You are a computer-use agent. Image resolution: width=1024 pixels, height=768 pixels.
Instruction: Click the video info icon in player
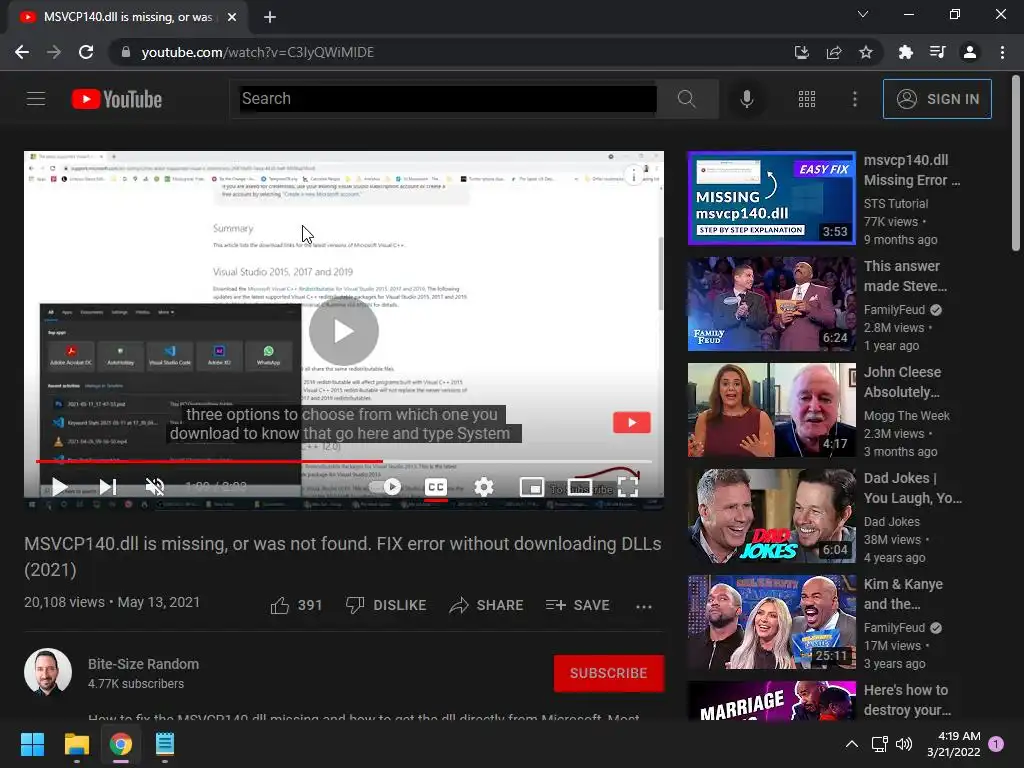pyautogui.click(x=633, y=175)
